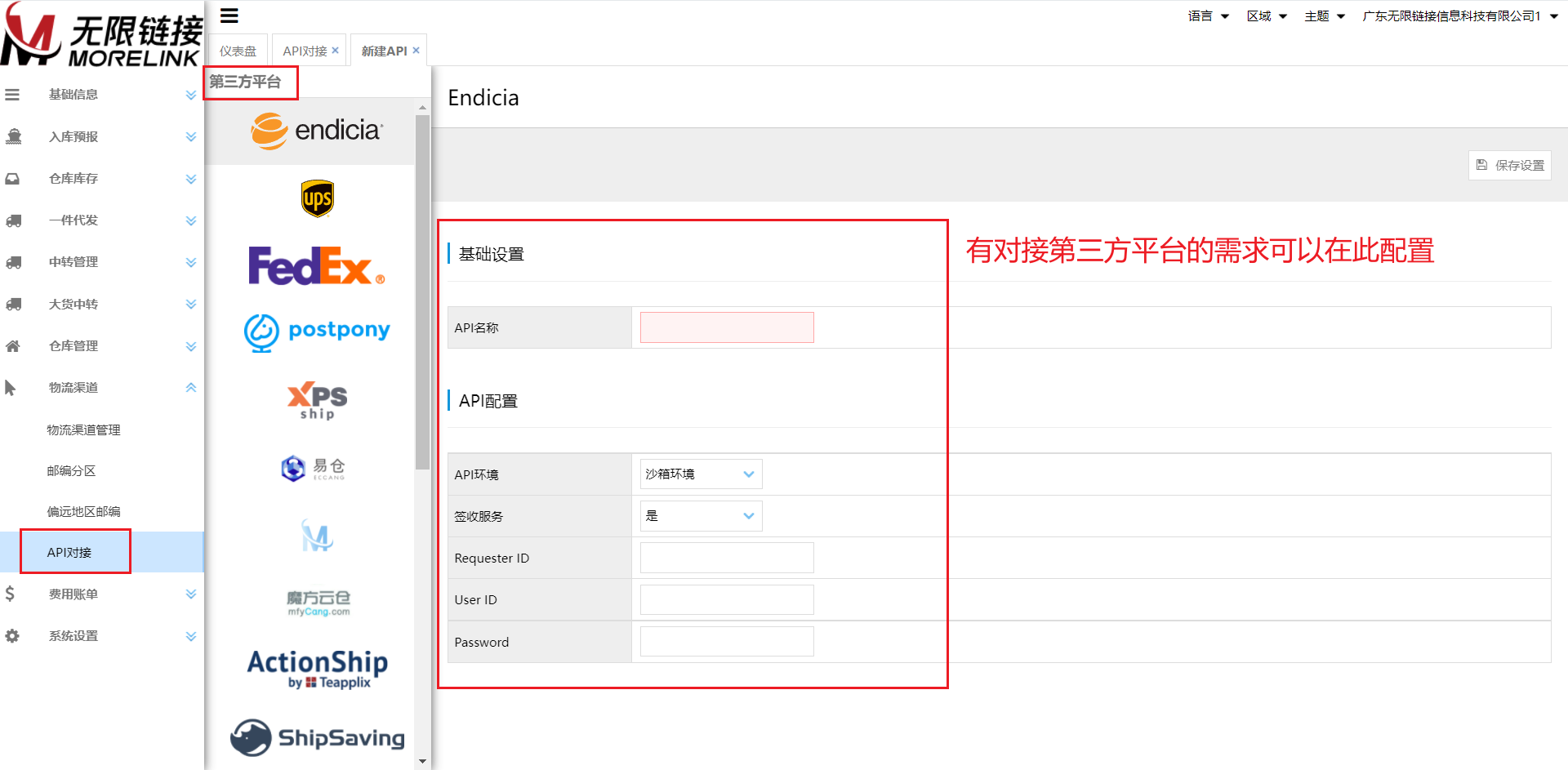Click the 大货中转 truck icon
This screenshot has width=1568, height=770.
tap(13, 304)
